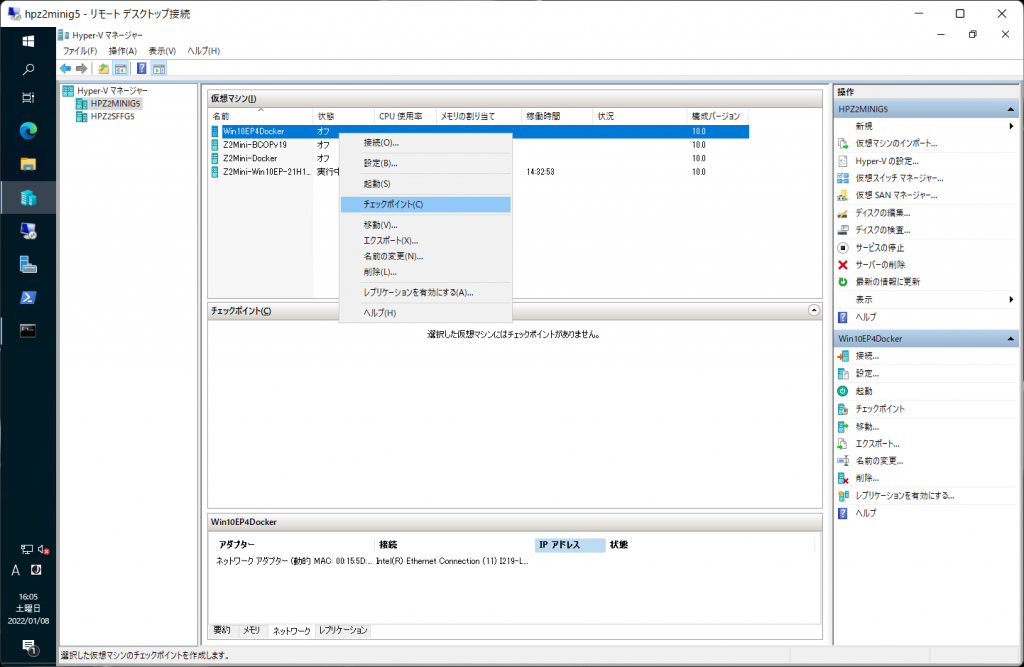Viewport: 1024px width, 667px height.
Task: Click 削除 in the Actions pane
Action: [x=867, y=478]
